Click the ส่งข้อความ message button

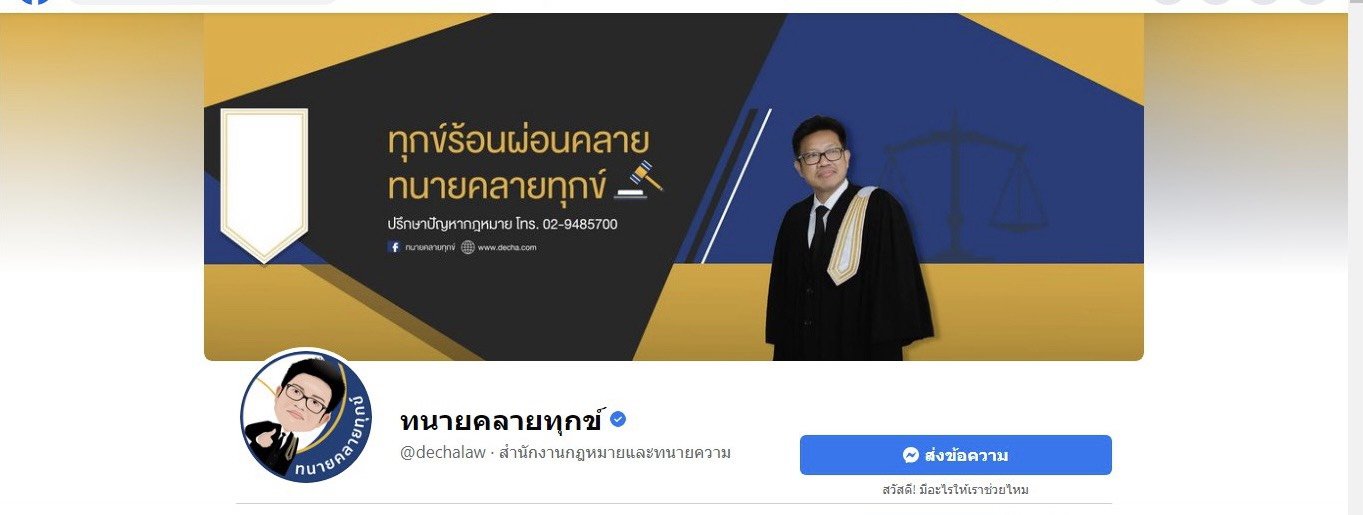pyautogui.click(x=955, y=455)
